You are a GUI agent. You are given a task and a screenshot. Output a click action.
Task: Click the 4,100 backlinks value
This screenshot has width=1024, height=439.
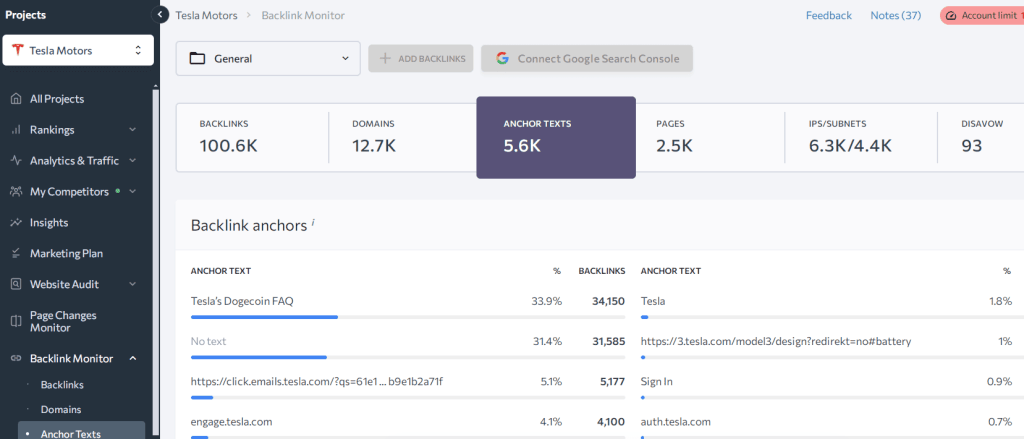click(612, 422)
